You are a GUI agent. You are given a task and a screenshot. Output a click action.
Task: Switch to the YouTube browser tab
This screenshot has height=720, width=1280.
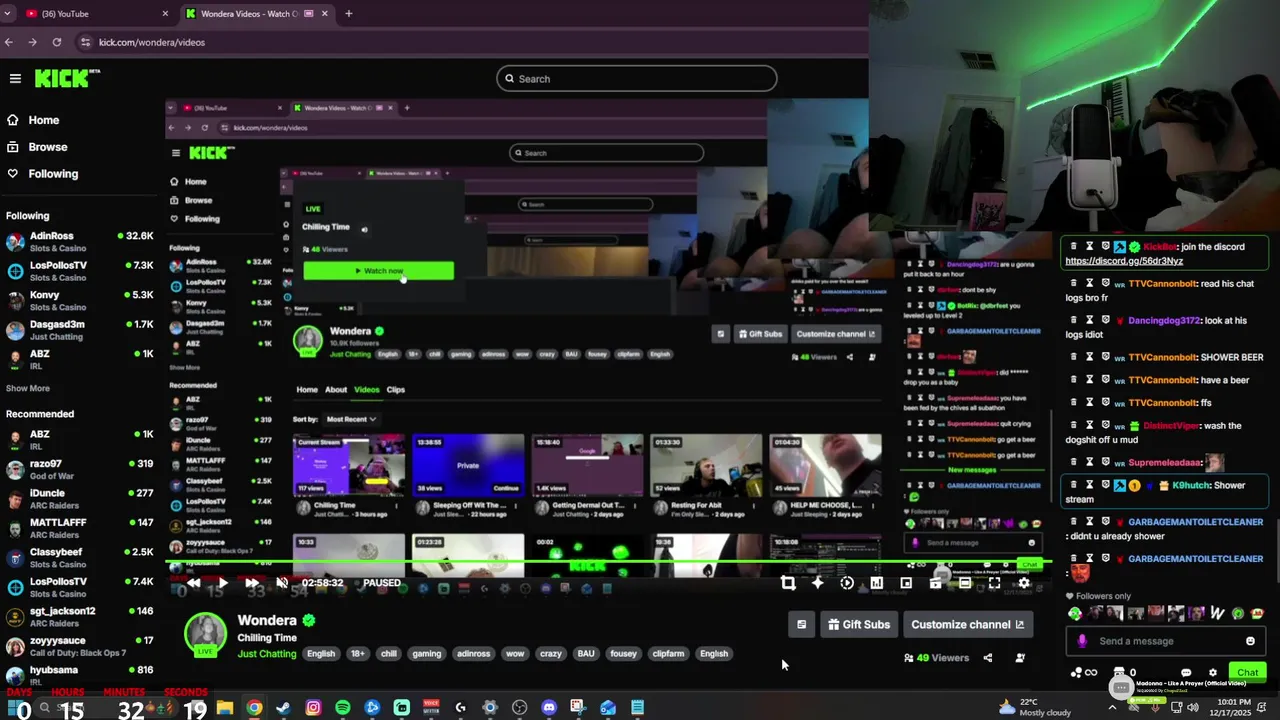[96, 14]
